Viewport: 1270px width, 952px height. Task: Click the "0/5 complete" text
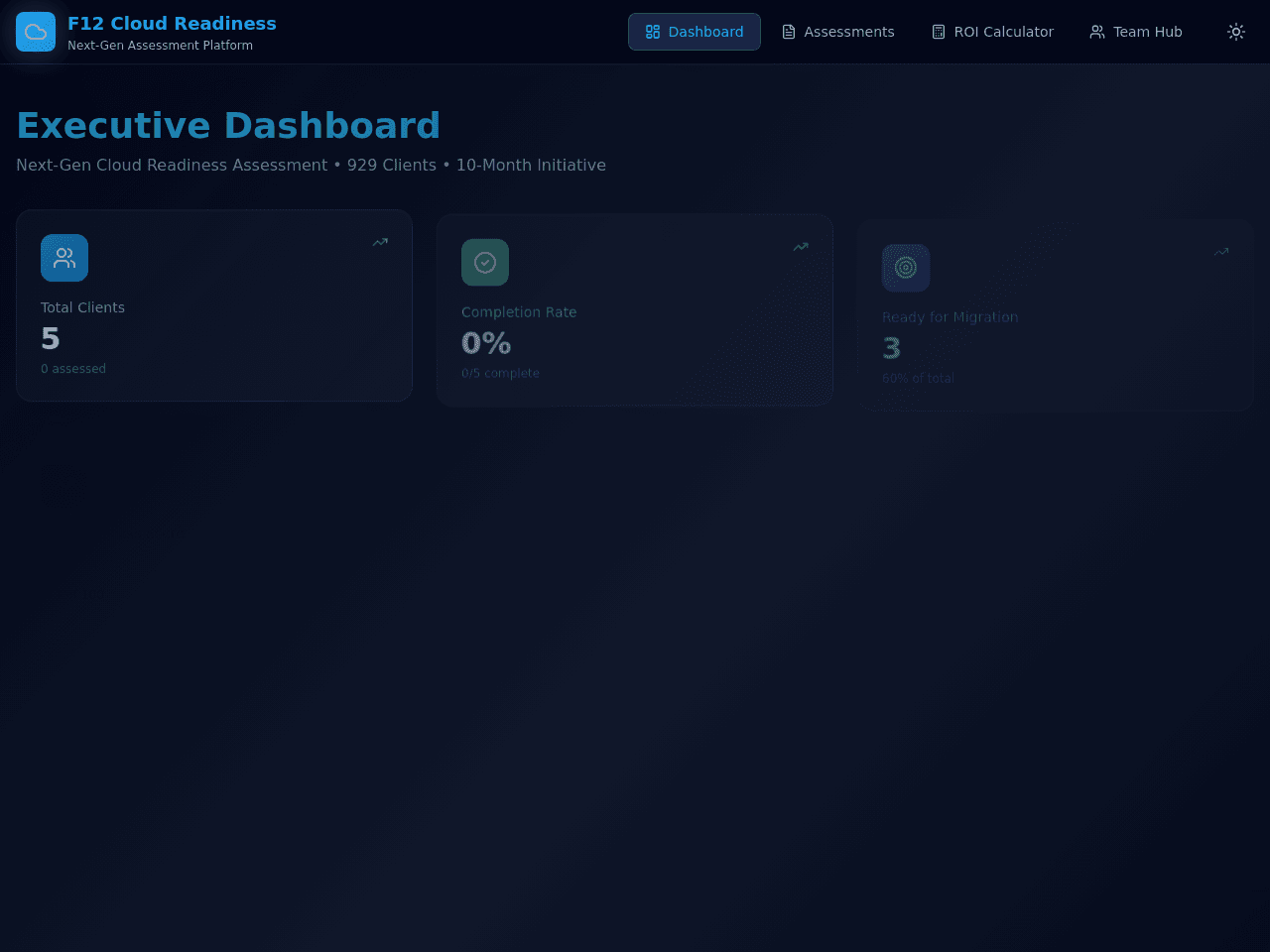pyautogui.click(x=500, y=374)
